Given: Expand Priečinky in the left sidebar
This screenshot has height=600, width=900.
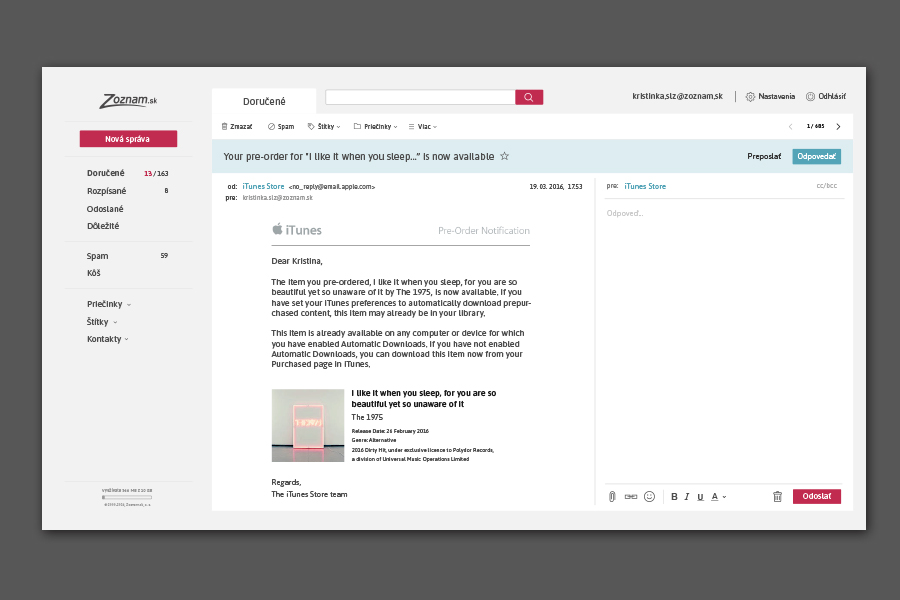Looking at the screenshot, I should pos(109,304).
